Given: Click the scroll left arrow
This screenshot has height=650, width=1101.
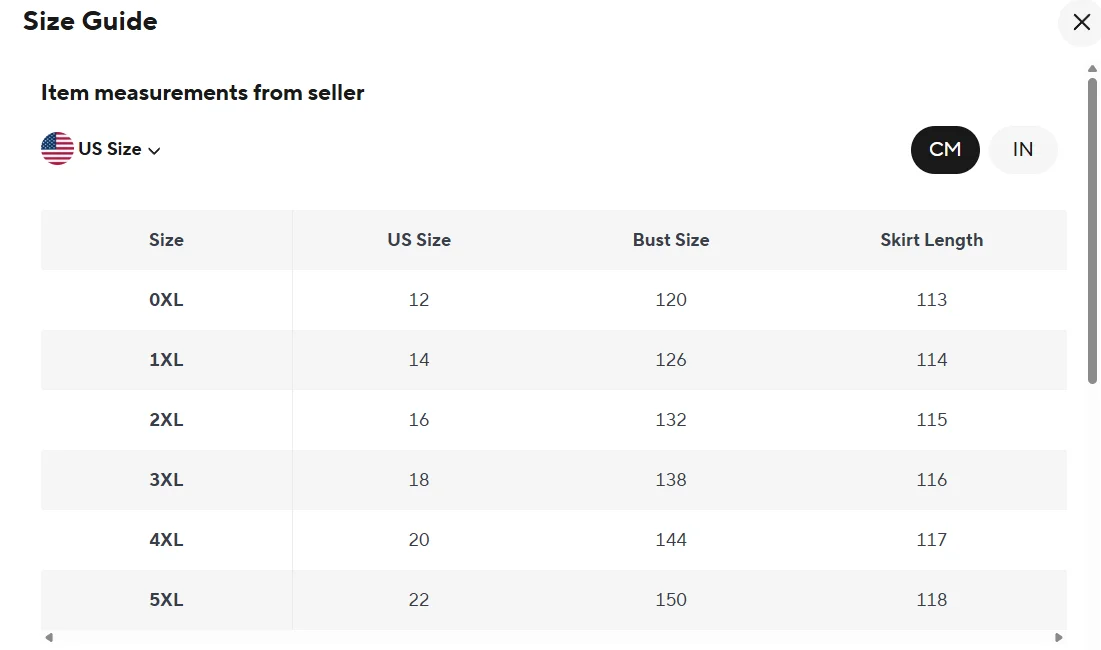Looking at the screenshot, I should pos(49,637).
